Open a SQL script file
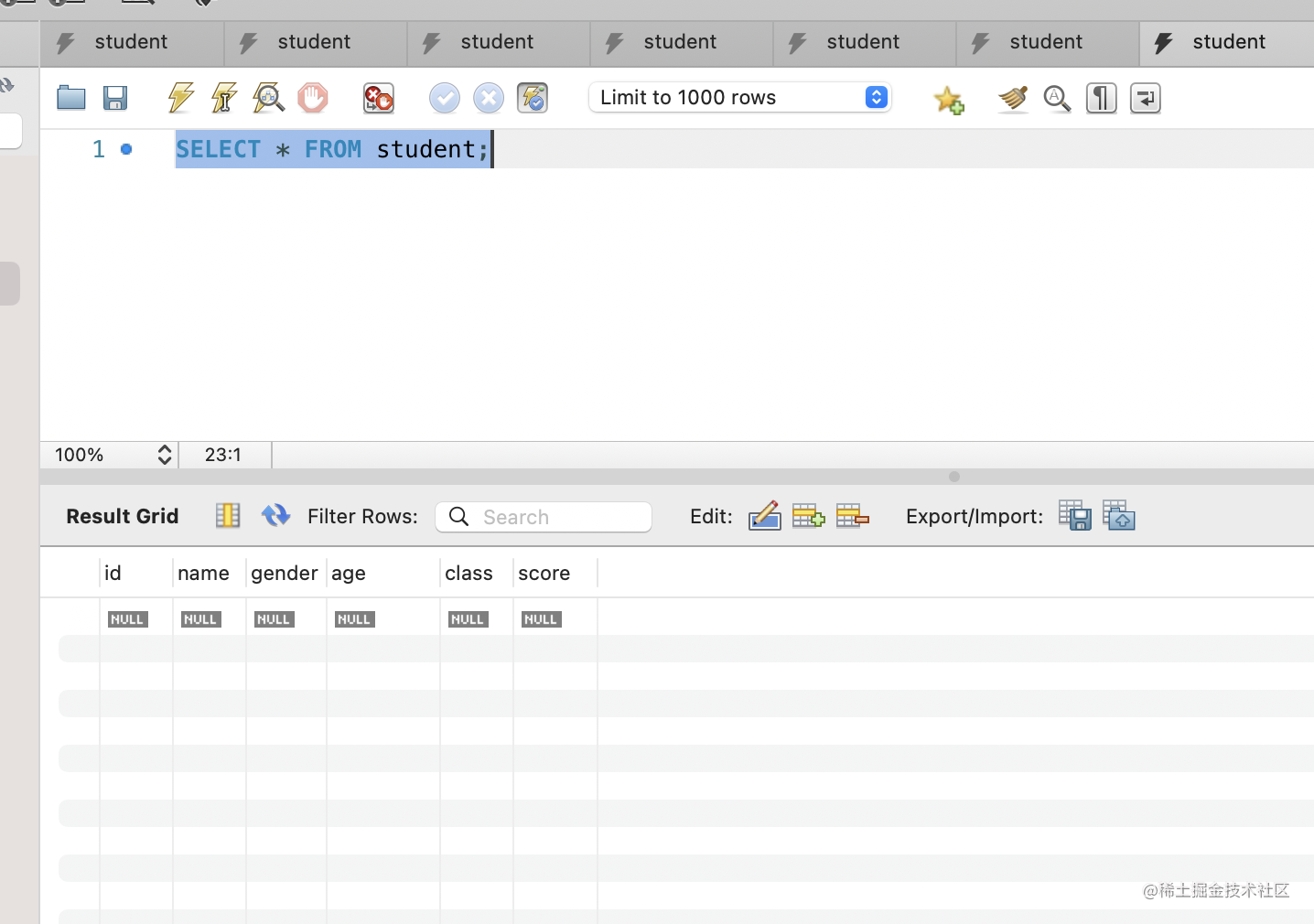 71,98
